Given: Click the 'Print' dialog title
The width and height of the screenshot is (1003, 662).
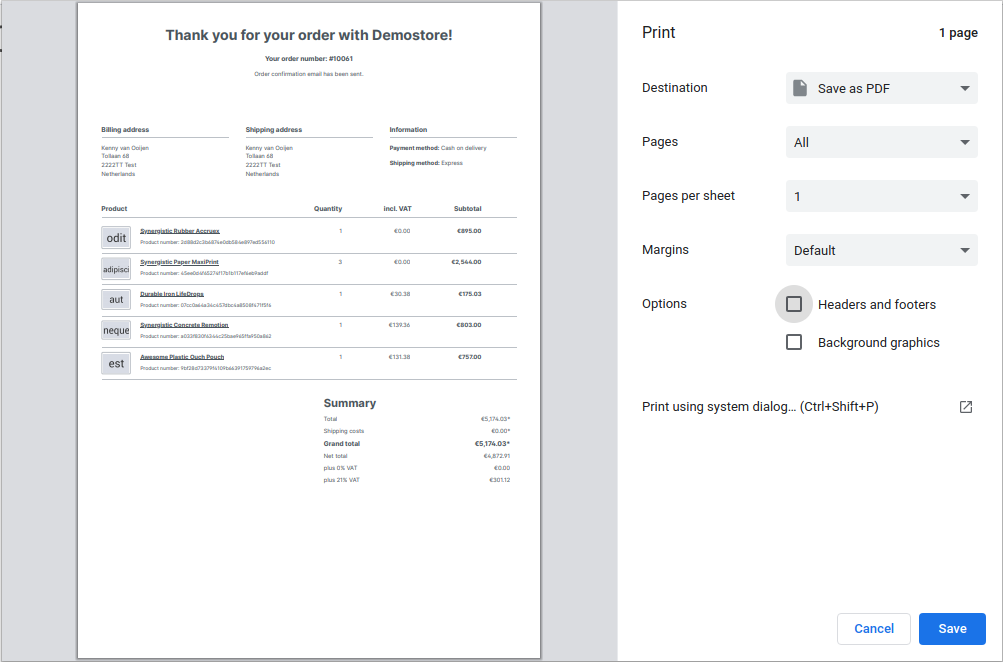Looking at the screenshot, I should 659,33.
